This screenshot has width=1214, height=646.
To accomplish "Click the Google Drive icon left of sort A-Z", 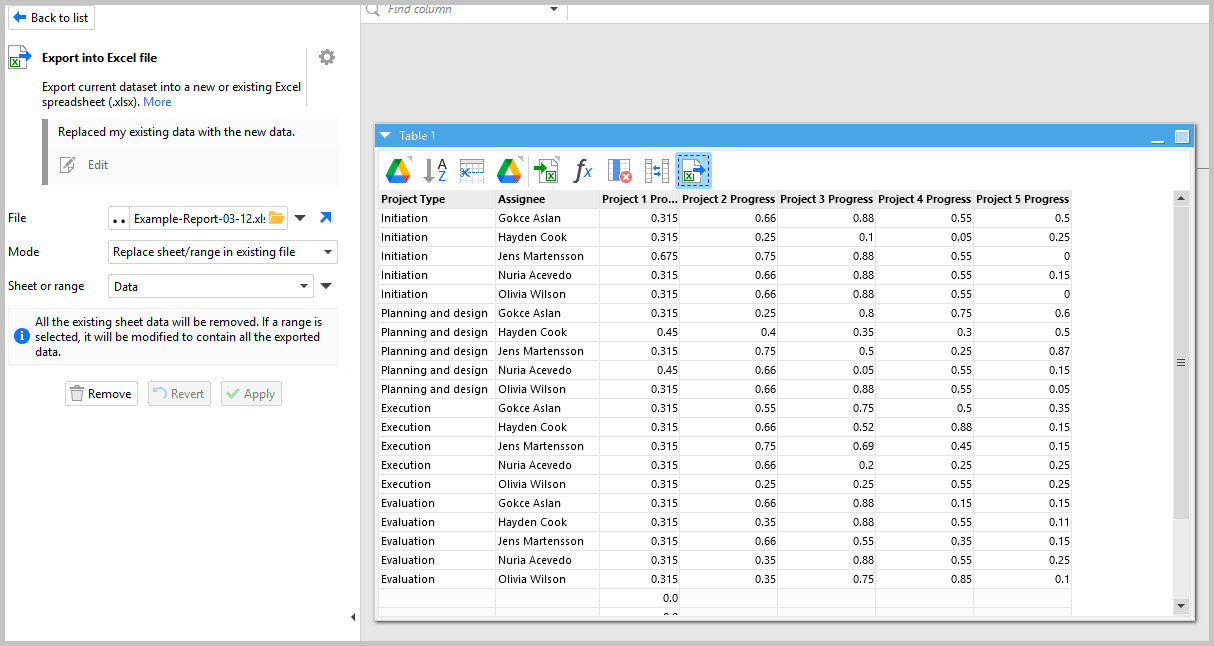I will [x=398, y=170].
